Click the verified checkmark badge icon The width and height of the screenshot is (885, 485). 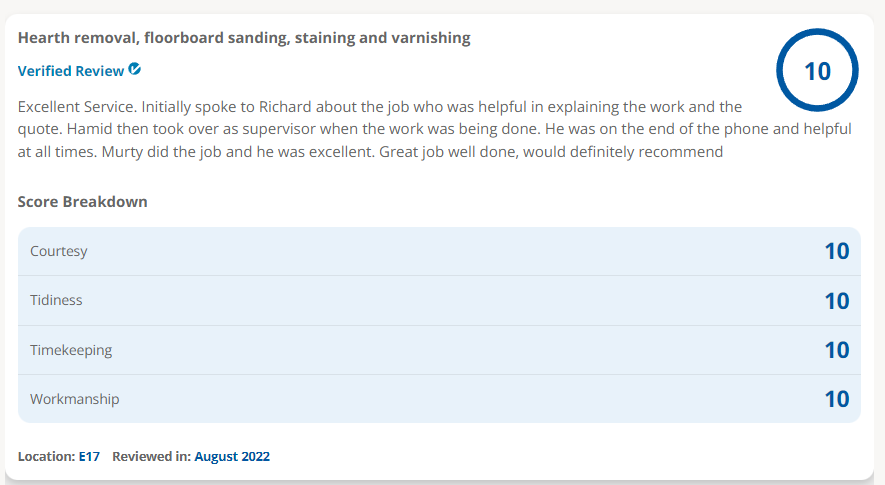tap(134, 69)
